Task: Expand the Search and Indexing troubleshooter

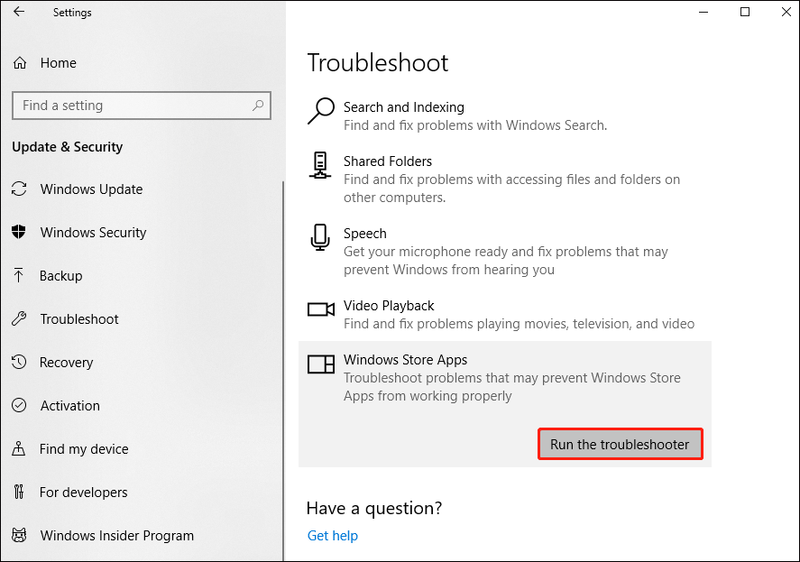Action: pyautogui.click(x=505, y=116)
